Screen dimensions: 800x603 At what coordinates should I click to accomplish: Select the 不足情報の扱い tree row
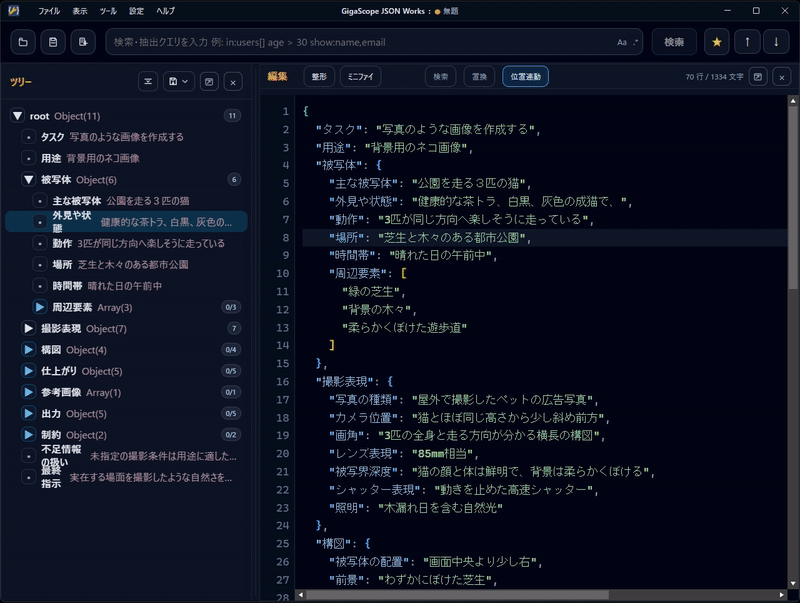point(127,456)
